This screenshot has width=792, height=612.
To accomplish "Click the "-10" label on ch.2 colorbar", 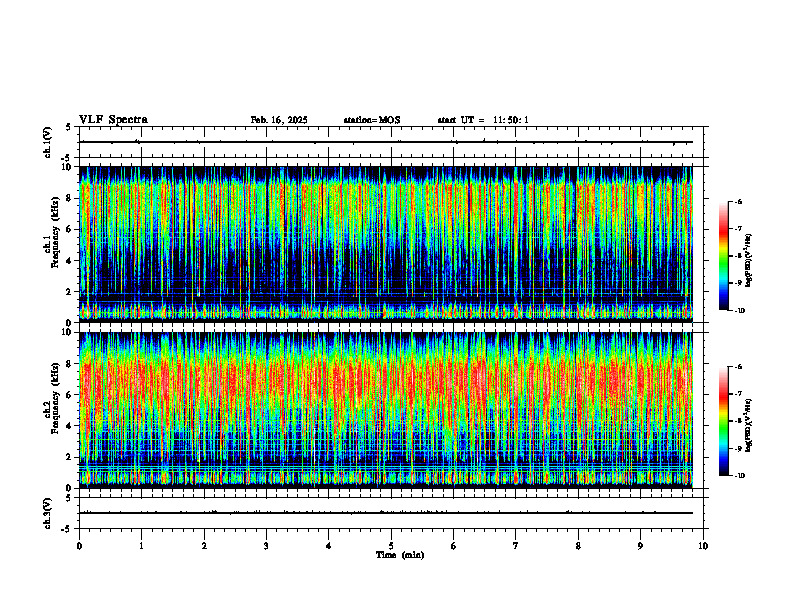I will click(739, 476).
